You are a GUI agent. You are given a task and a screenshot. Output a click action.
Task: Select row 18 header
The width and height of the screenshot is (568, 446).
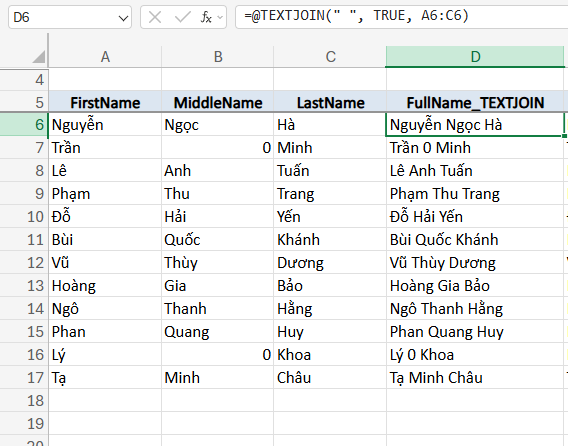[x=24, y=401]
